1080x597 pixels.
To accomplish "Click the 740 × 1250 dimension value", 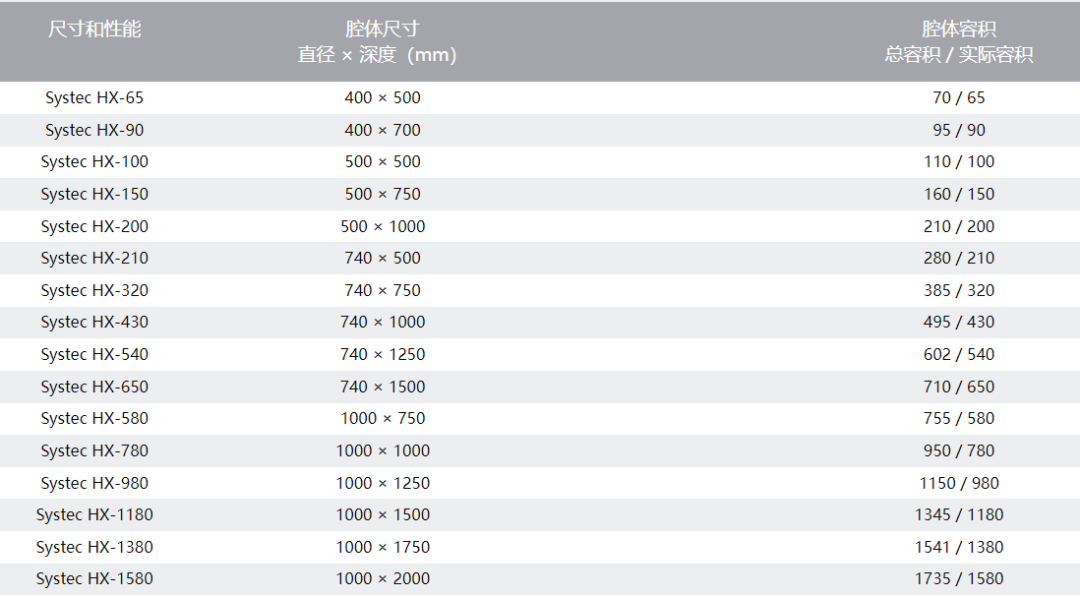I will pos(382,354).
